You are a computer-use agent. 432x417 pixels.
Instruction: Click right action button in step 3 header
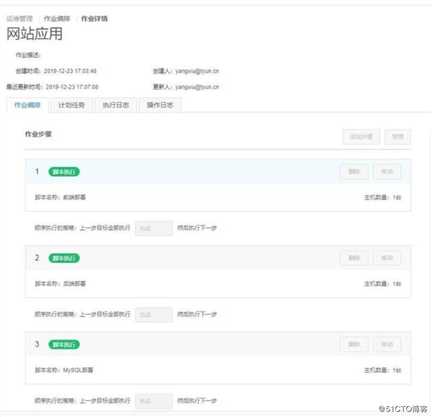(x=387, y=344)
